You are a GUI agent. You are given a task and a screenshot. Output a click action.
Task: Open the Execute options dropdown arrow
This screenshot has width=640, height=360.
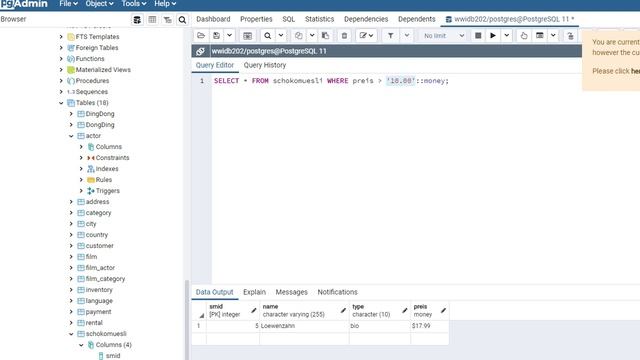[x=507, y=36]
